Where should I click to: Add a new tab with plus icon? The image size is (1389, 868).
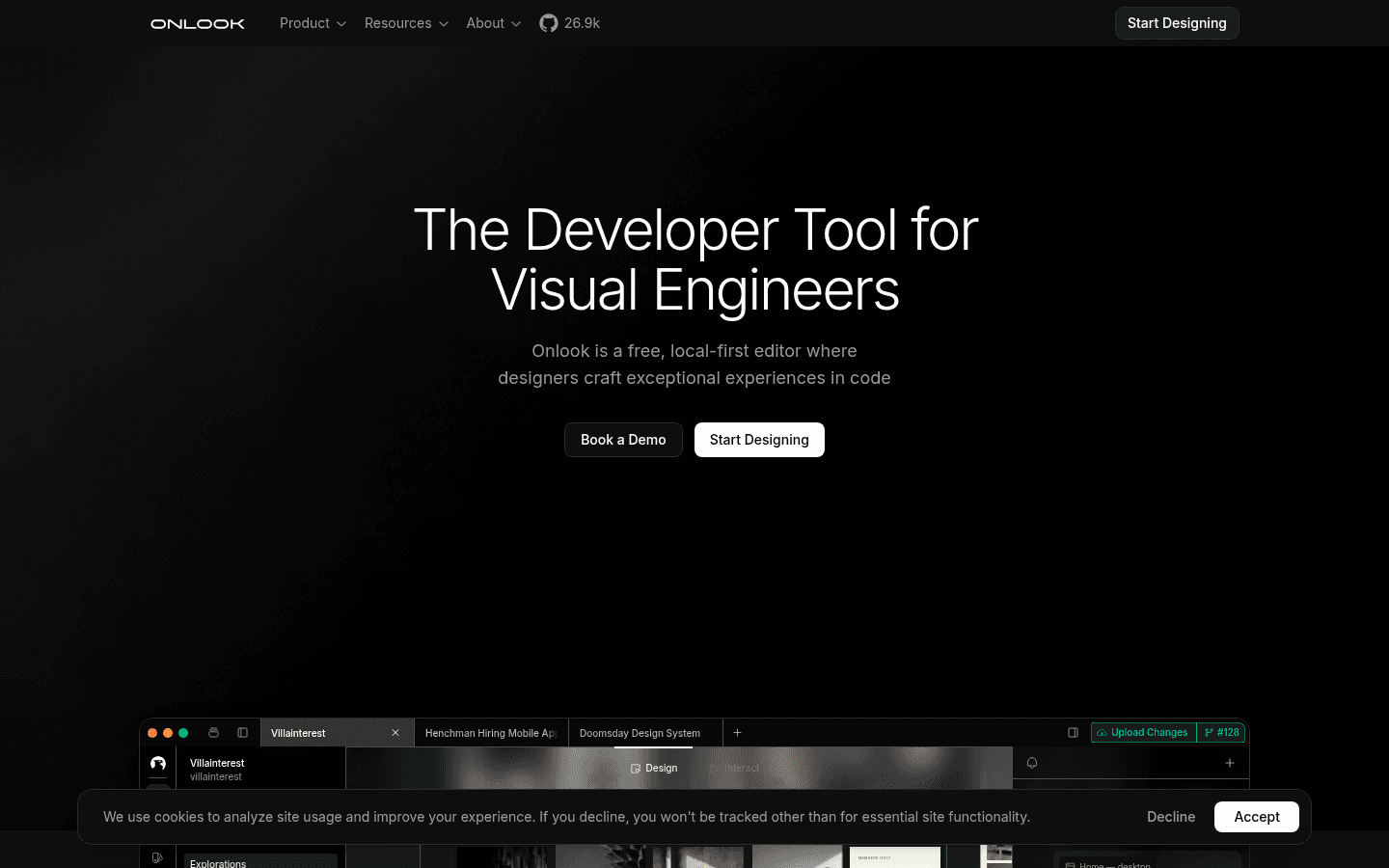(x=738, y=733)
